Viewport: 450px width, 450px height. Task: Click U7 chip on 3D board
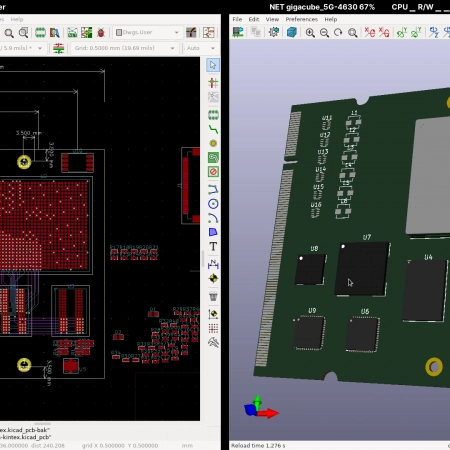tap(362, 269)
